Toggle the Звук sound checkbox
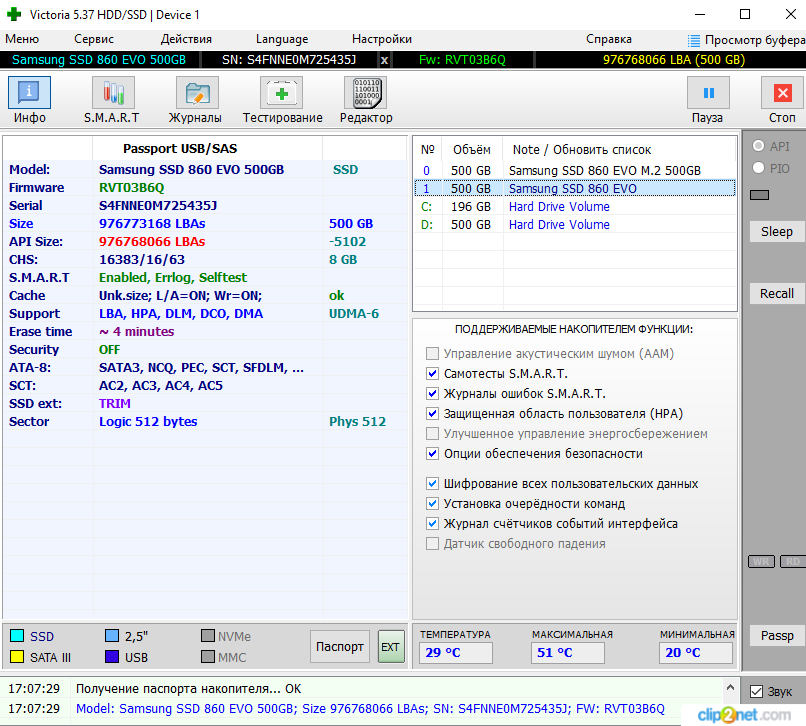Screen dimensions: 806x726 pyautogui.click(x=756, y=692)
